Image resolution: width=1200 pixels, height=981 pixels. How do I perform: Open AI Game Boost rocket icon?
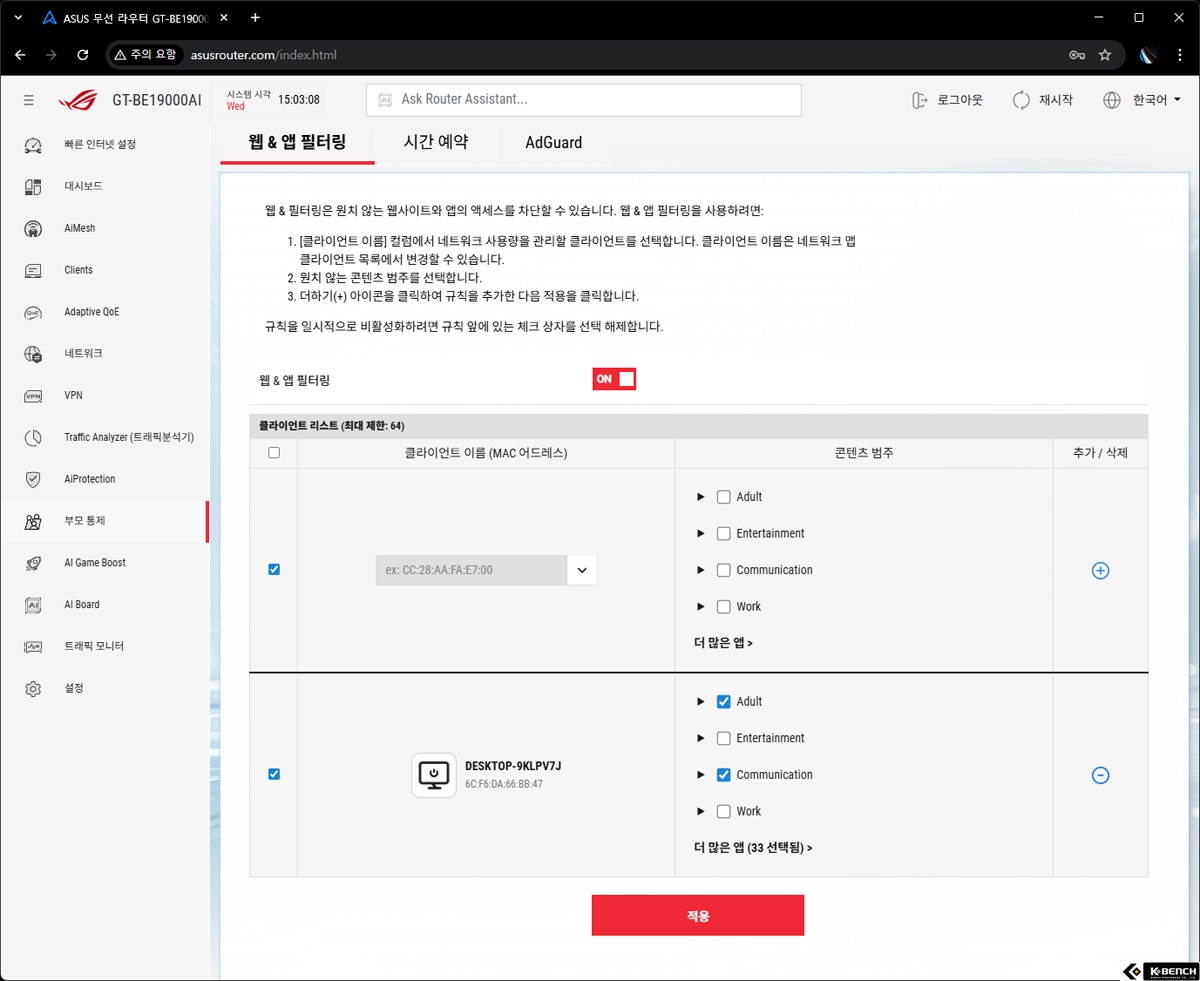33,563
